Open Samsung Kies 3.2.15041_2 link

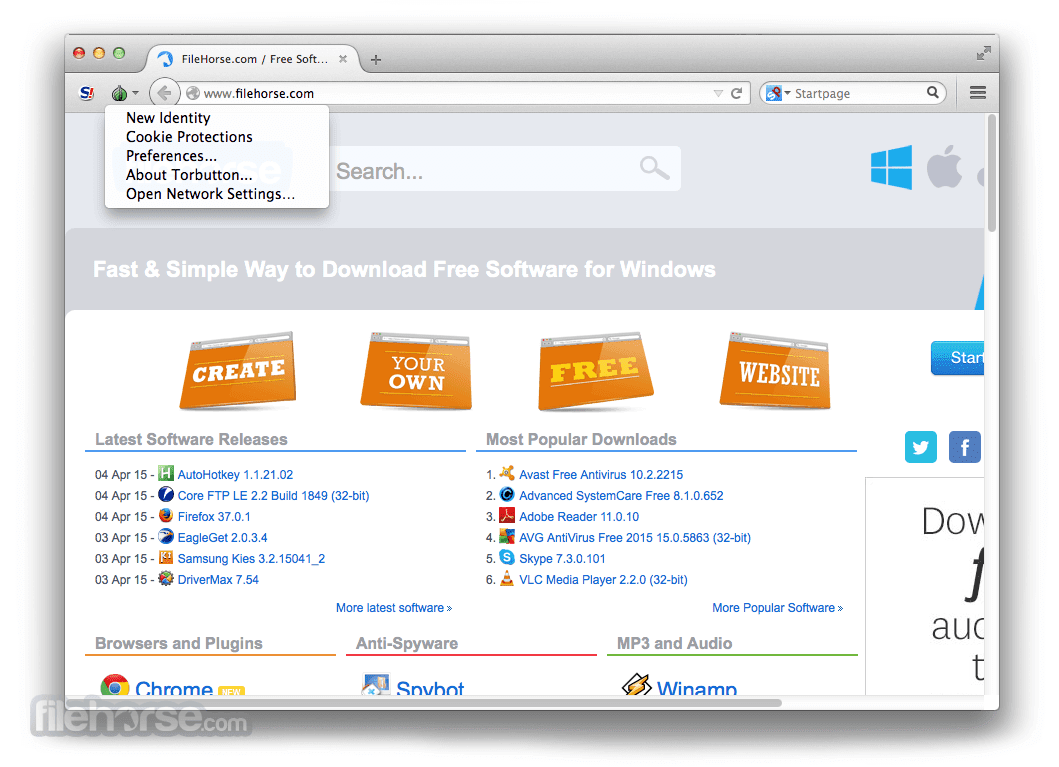click(251, 558)
